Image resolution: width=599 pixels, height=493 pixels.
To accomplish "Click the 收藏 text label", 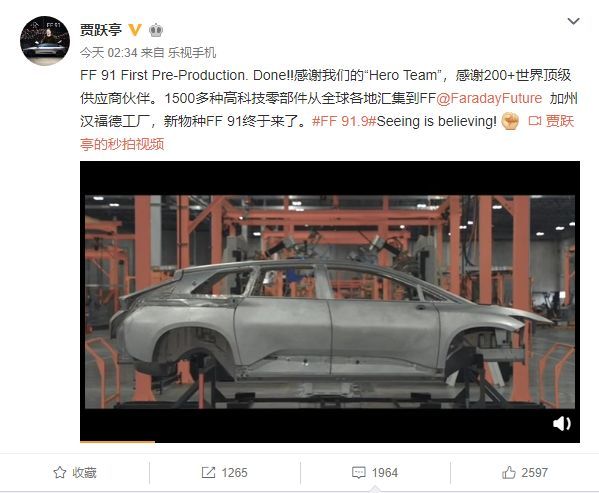I will tap(84, 472).
